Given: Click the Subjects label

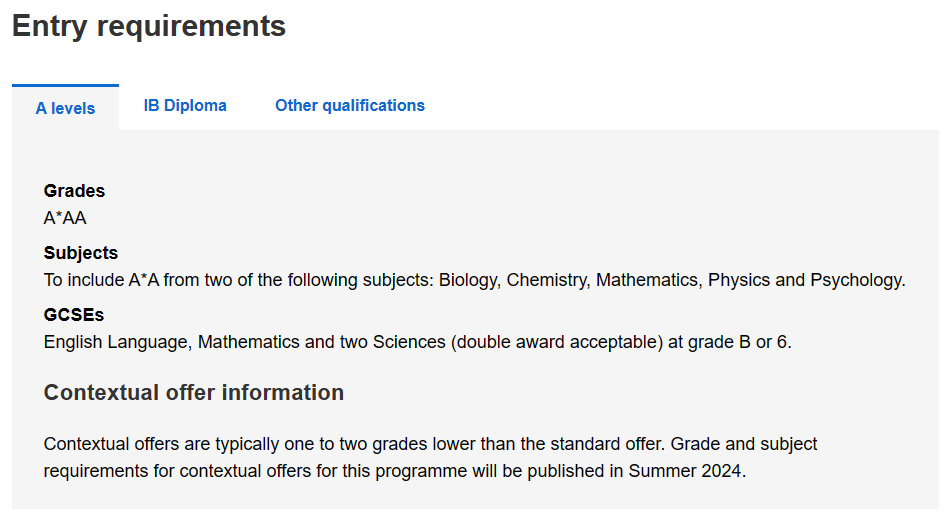Looking at the screenshot, I should coord(81,253).
